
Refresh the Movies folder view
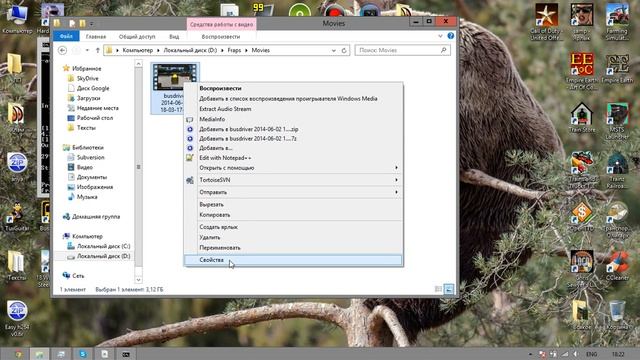pyautogui.click(x=344, y=50)
